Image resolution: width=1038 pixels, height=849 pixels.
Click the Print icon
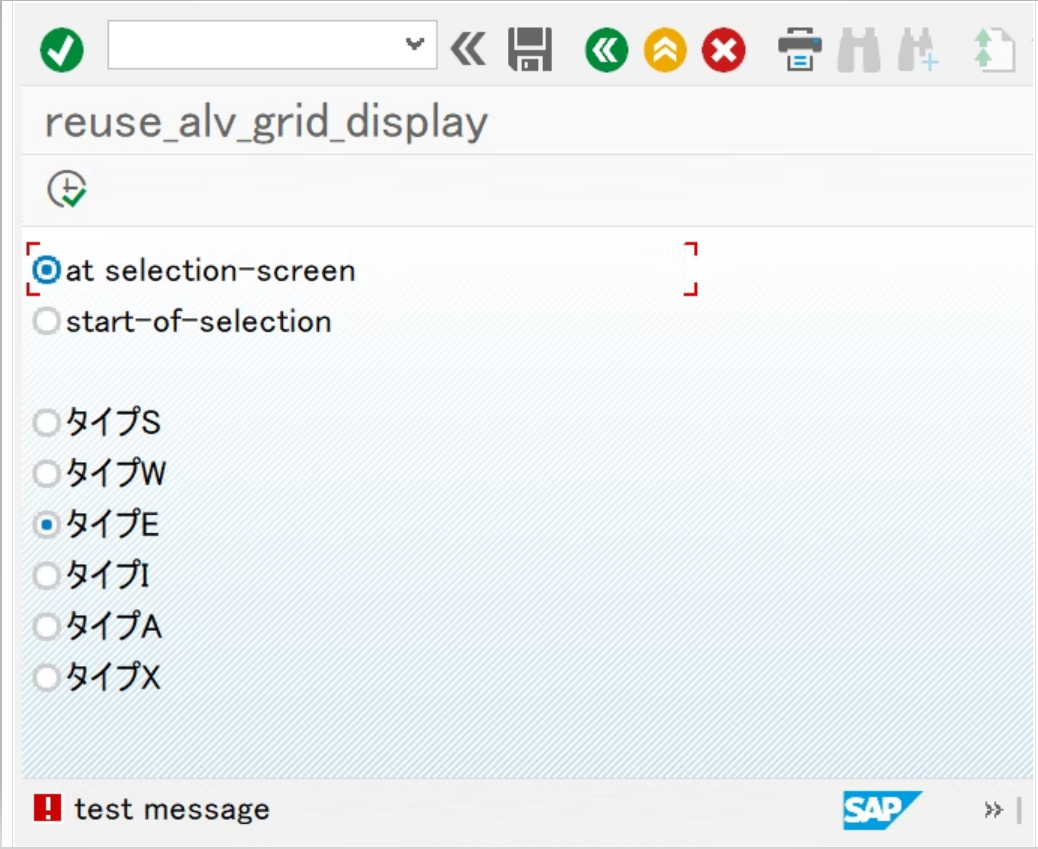[800, 50]
